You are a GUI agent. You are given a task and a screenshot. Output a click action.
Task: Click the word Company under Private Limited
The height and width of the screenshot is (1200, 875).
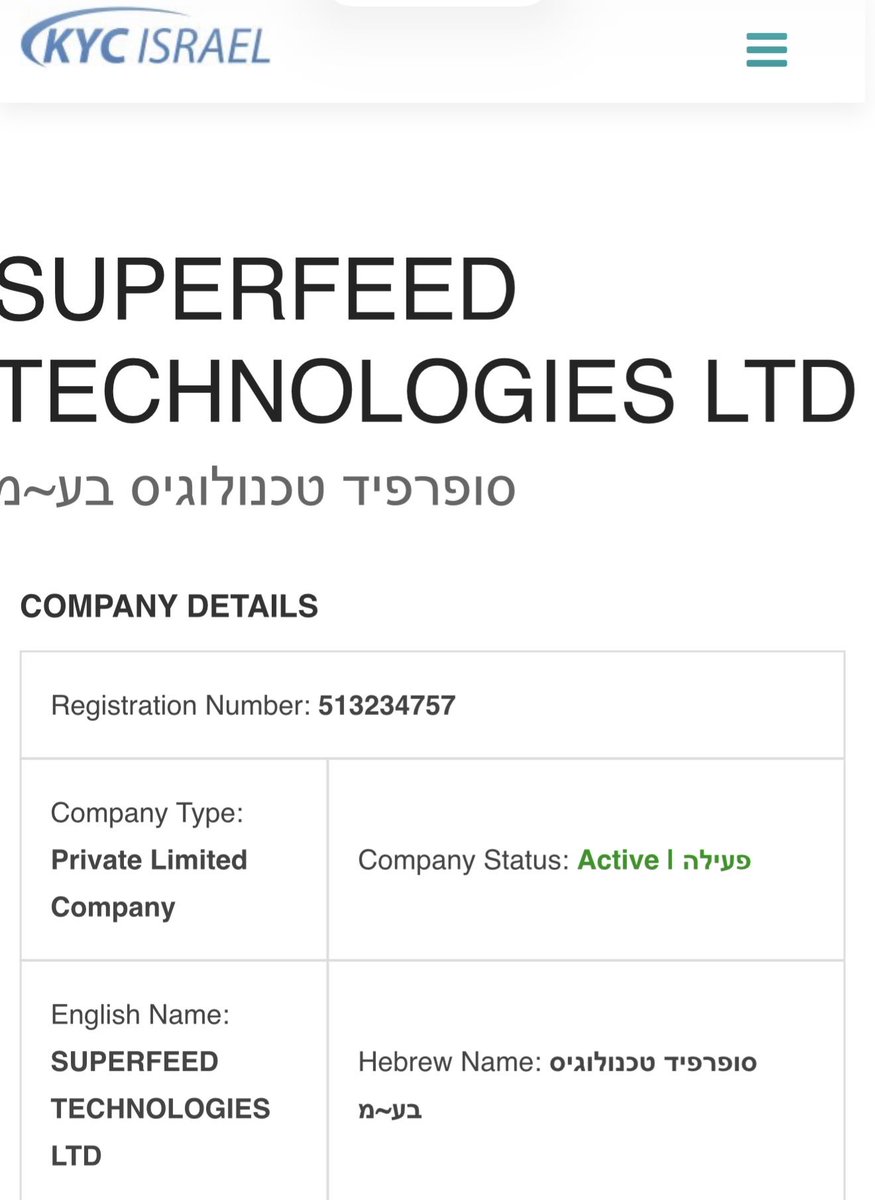click(113, 907)
